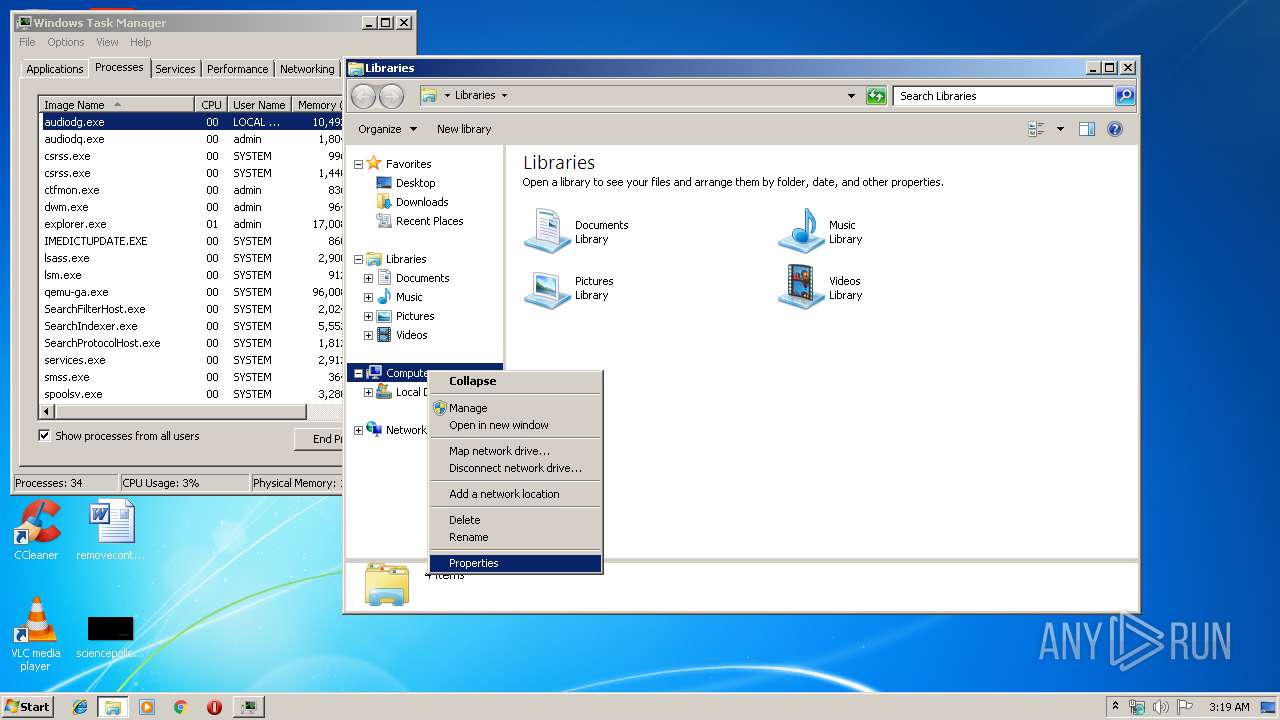
Task: Collapse the Libraries tree node
Action: tap(358, 259)
